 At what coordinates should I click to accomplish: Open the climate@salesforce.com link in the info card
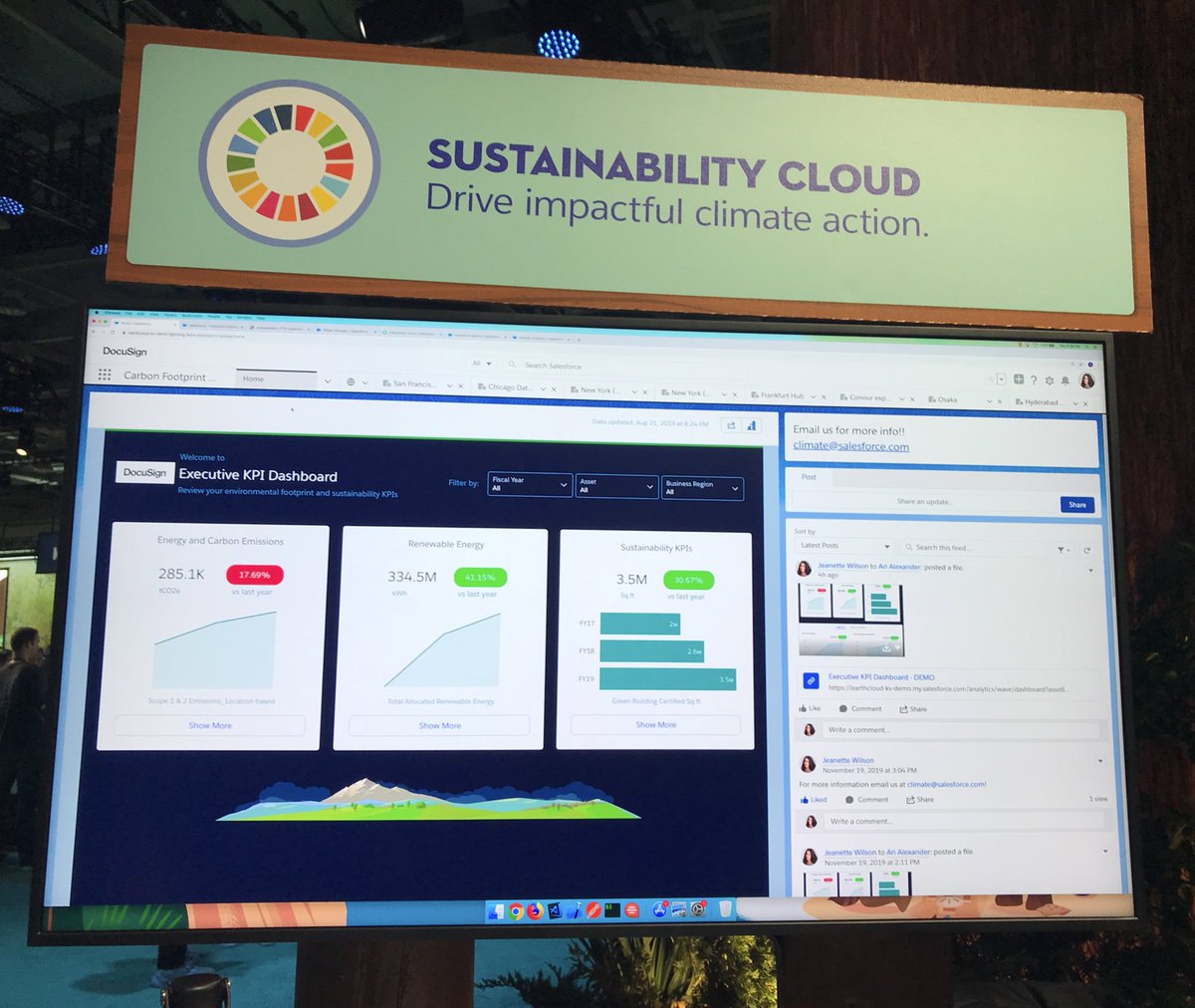(x=850, y=446)
